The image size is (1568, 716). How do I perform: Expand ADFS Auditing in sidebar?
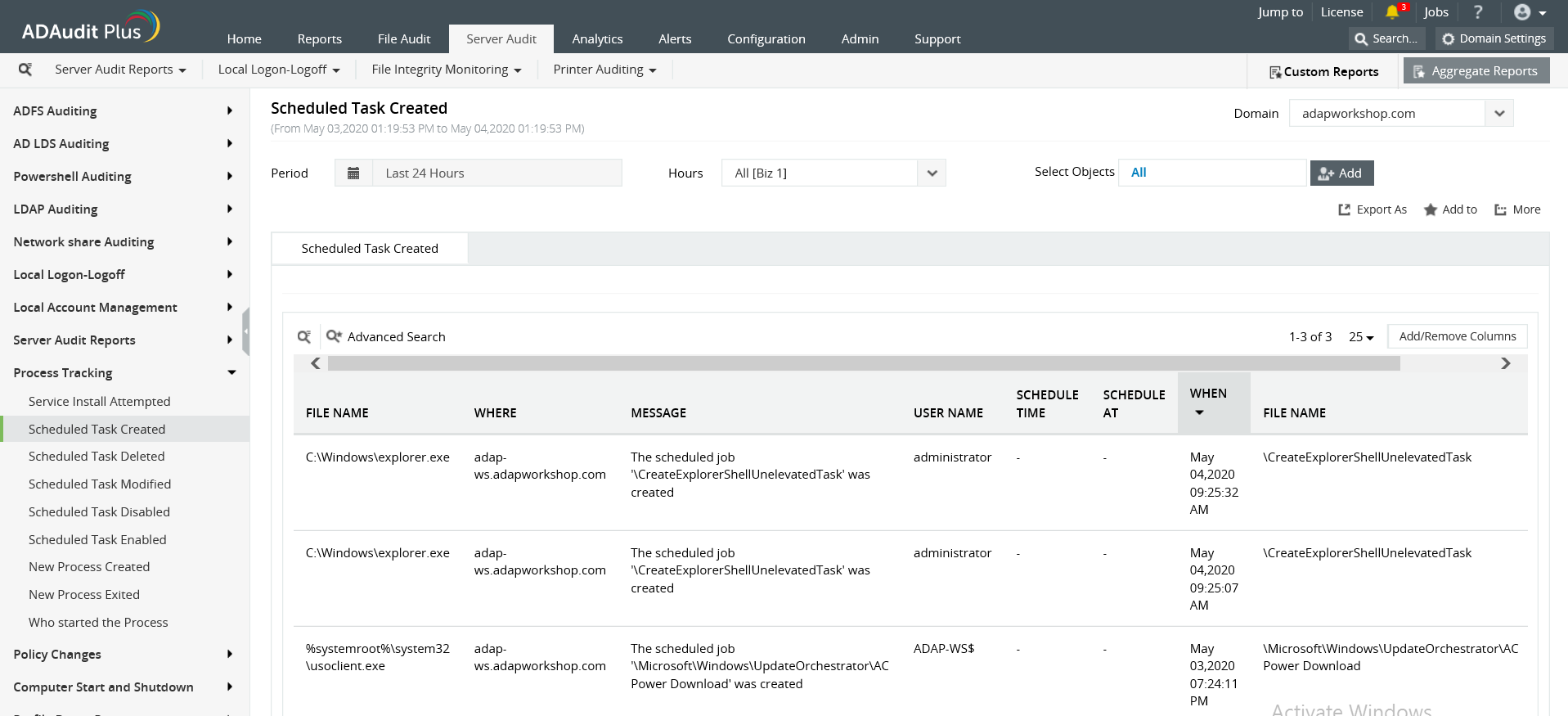pos(230,111)
